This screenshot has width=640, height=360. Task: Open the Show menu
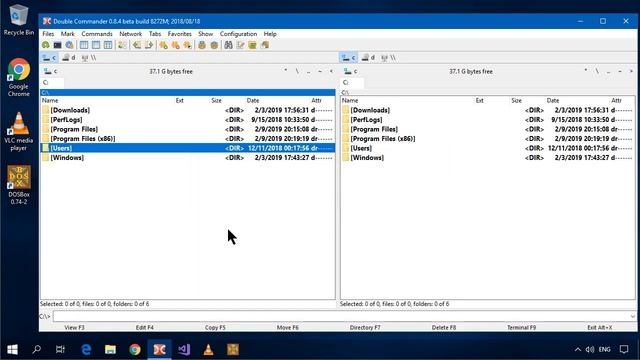coord(206,34)
